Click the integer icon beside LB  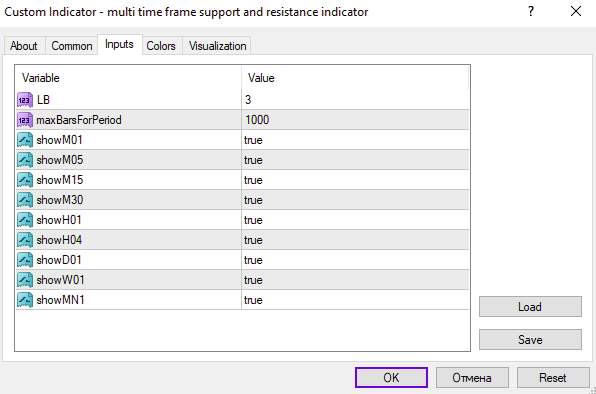[x=25, y=100]
